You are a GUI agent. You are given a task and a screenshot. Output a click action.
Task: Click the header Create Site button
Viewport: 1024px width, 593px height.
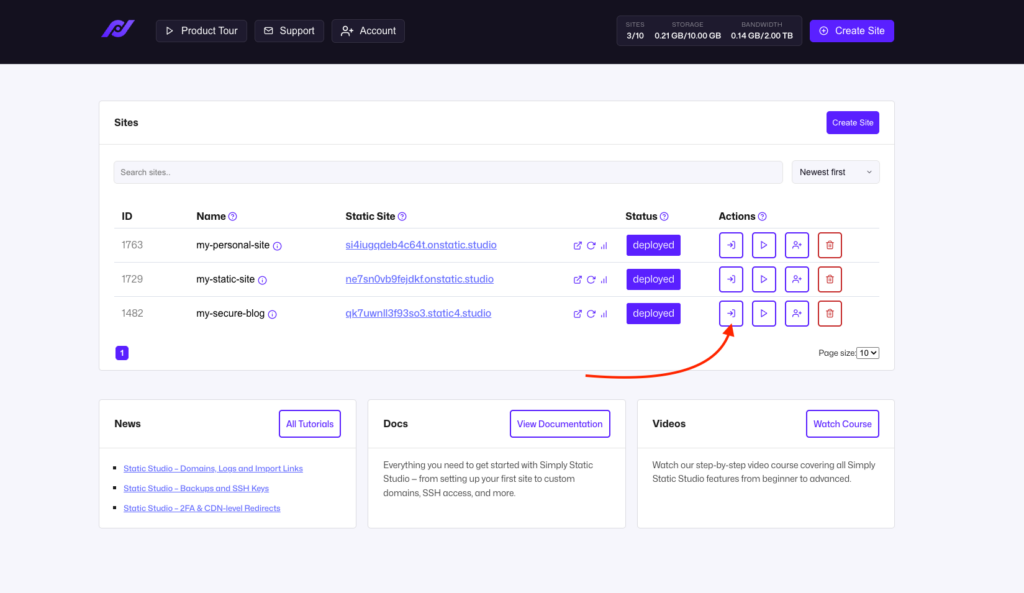[x=852, y=31]
